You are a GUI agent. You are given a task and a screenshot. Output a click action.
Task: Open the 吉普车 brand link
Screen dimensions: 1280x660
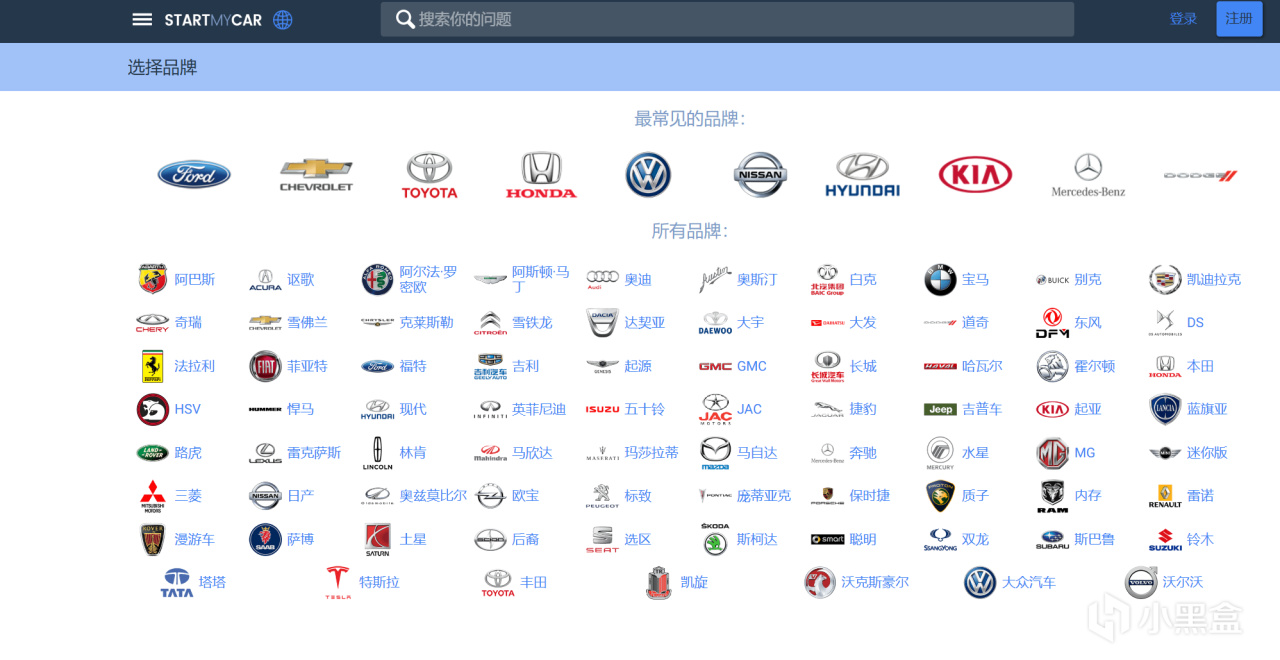coord(982,410)
